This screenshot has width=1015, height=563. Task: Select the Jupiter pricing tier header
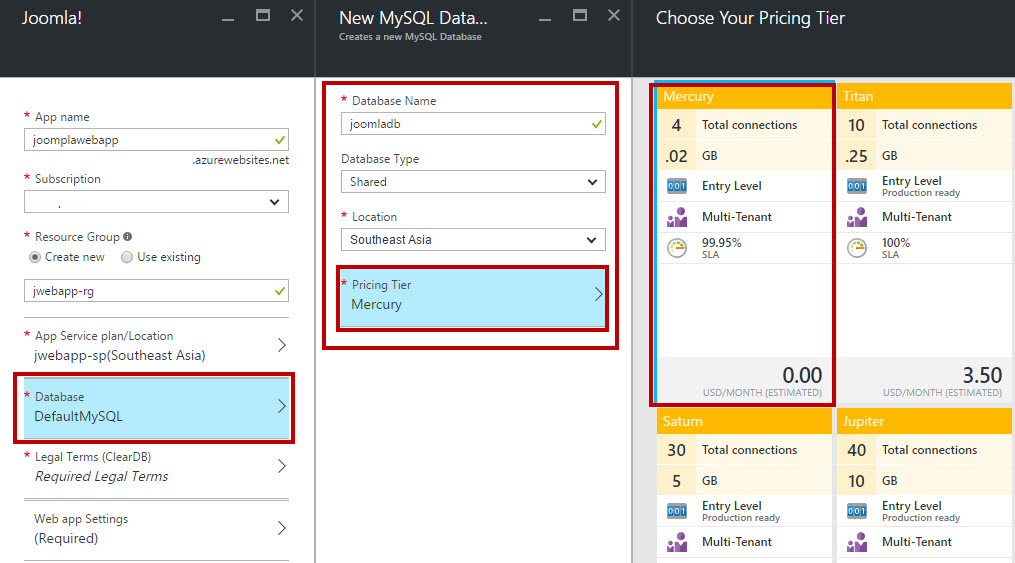pyautogui.click(x=924, y=421)
